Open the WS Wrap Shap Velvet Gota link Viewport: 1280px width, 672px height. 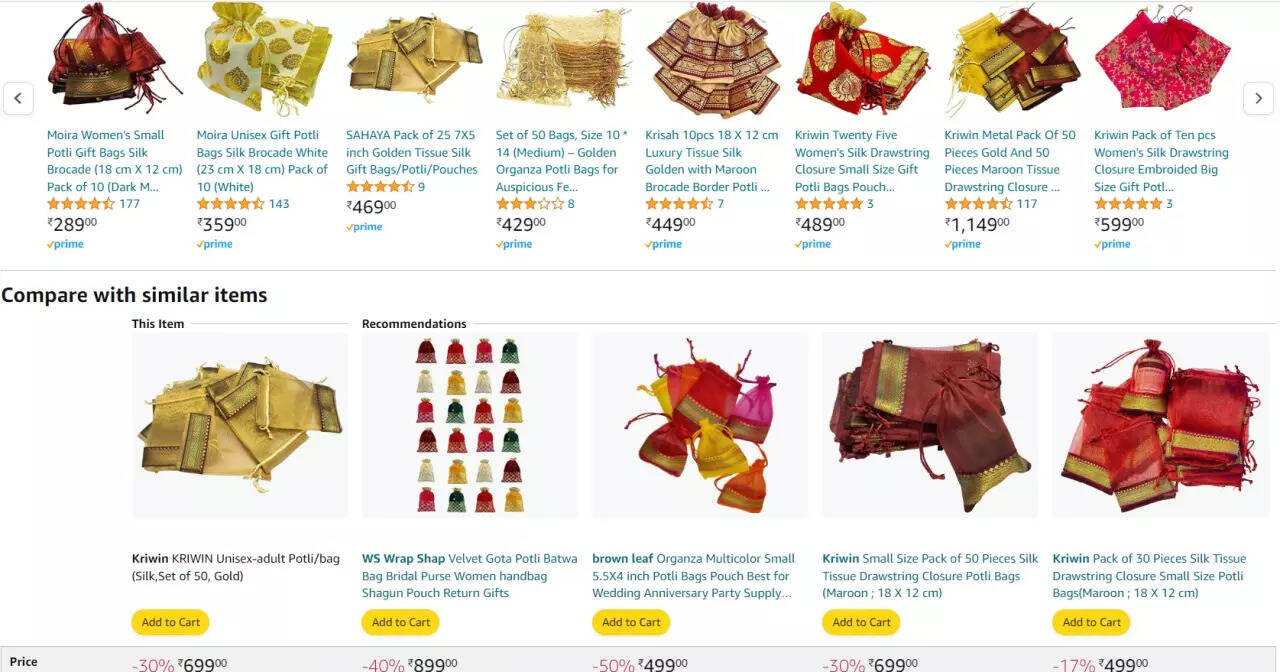(x=469, y=576)
